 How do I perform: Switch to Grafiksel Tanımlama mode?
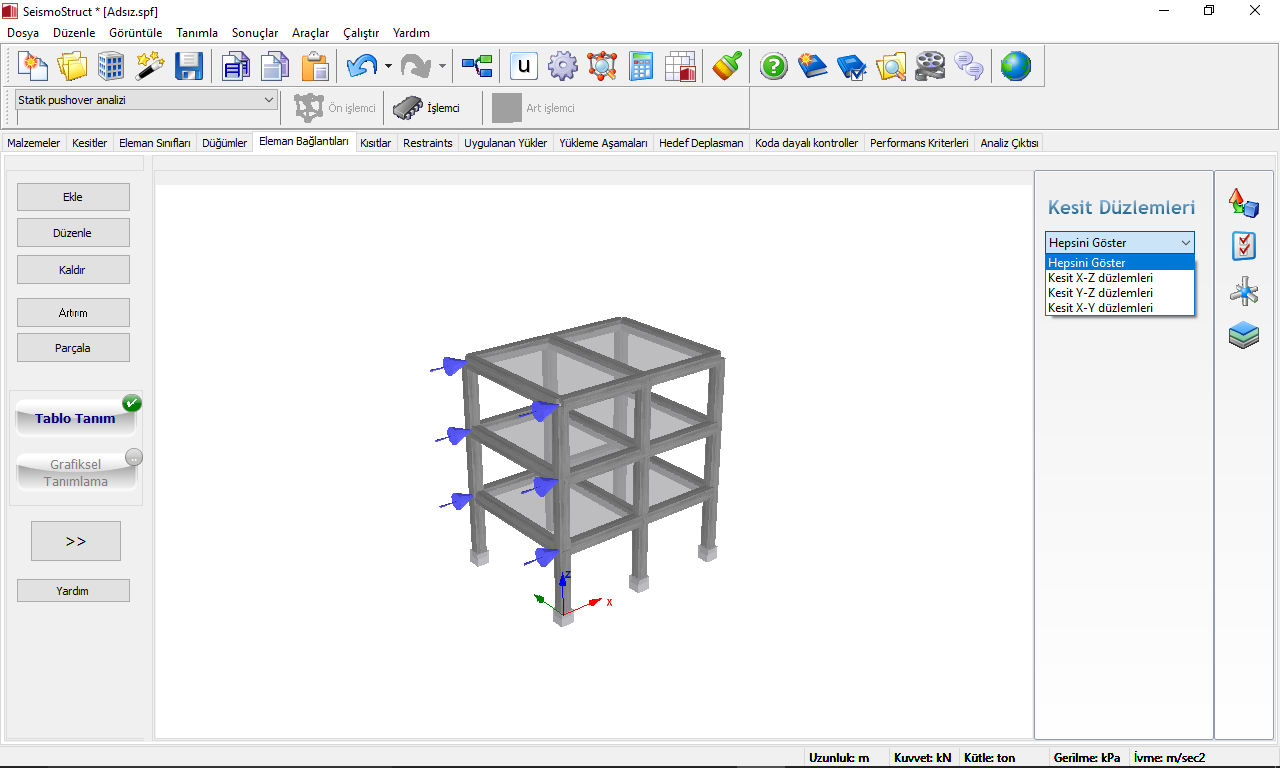click(76, 473)
